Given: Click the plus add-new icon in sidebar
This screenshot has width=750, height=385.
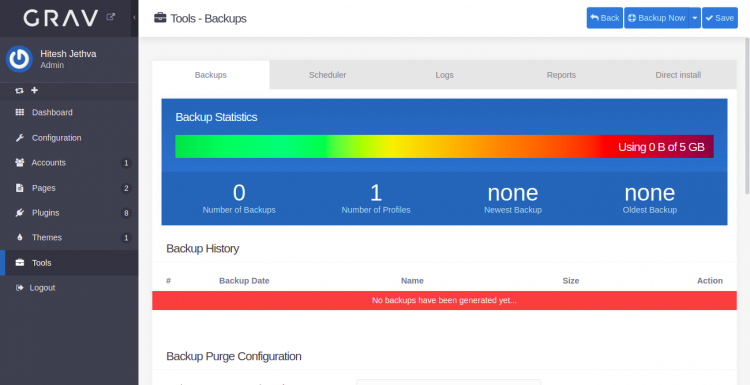Looking at the screenshot, I should click(34, 90).
